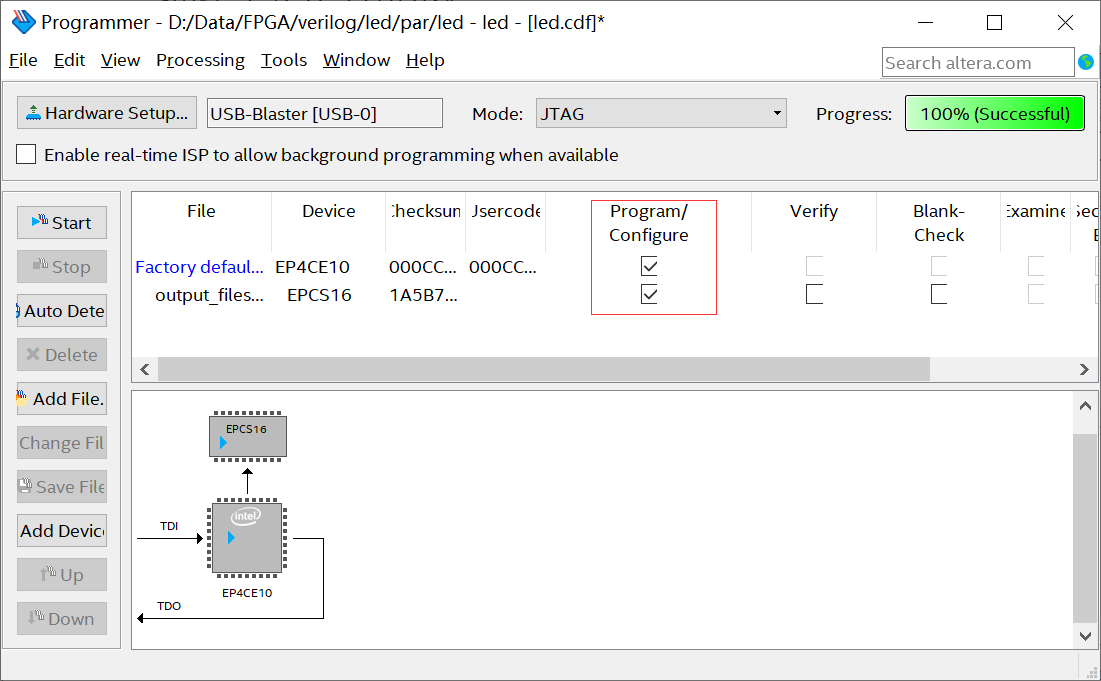The width and height of the screenshot is (1101, 681).
Task: Select the Factory default file row
Action: (199, 267)
